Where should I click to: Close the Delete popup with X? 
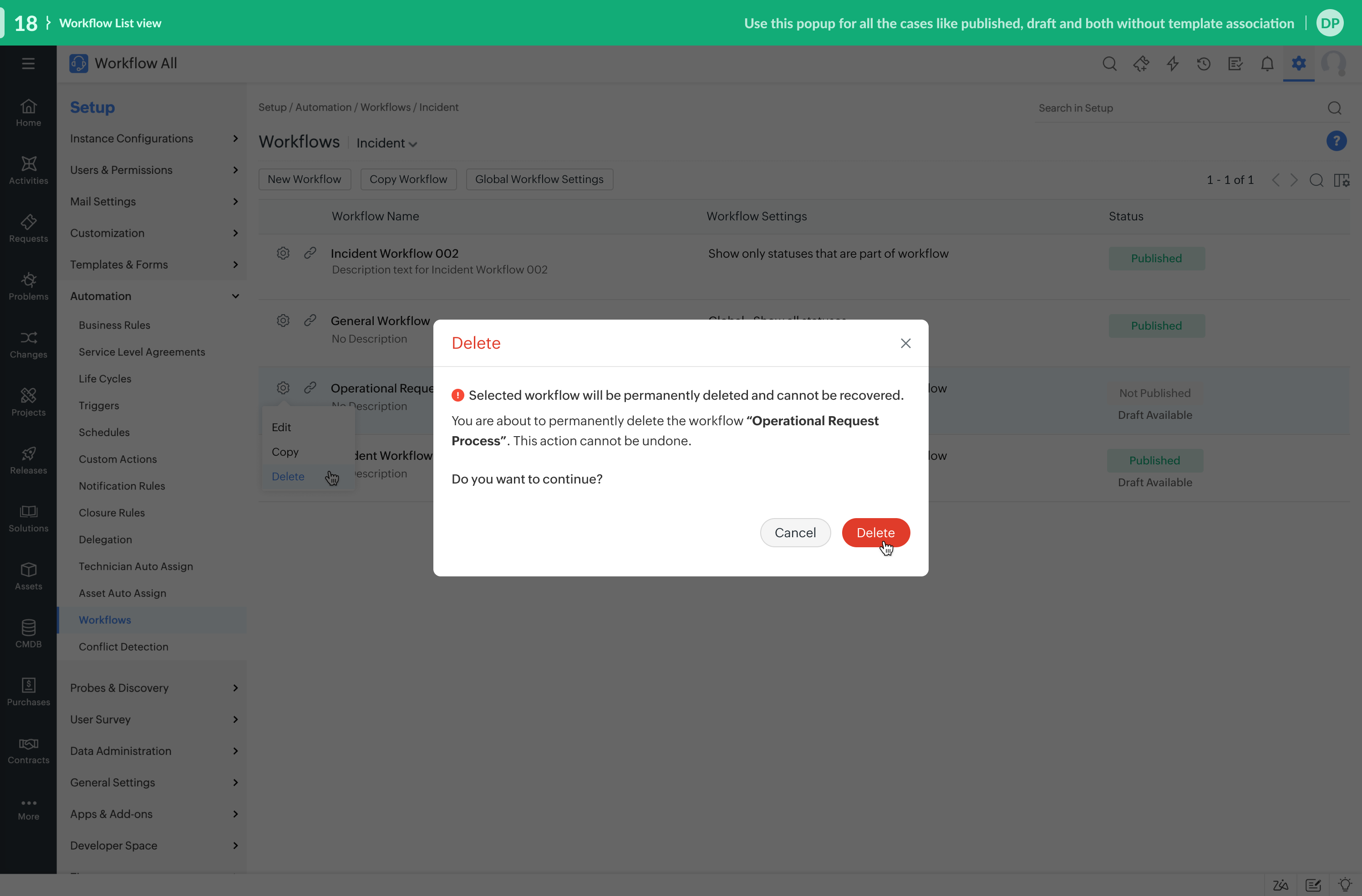point(905,343)
